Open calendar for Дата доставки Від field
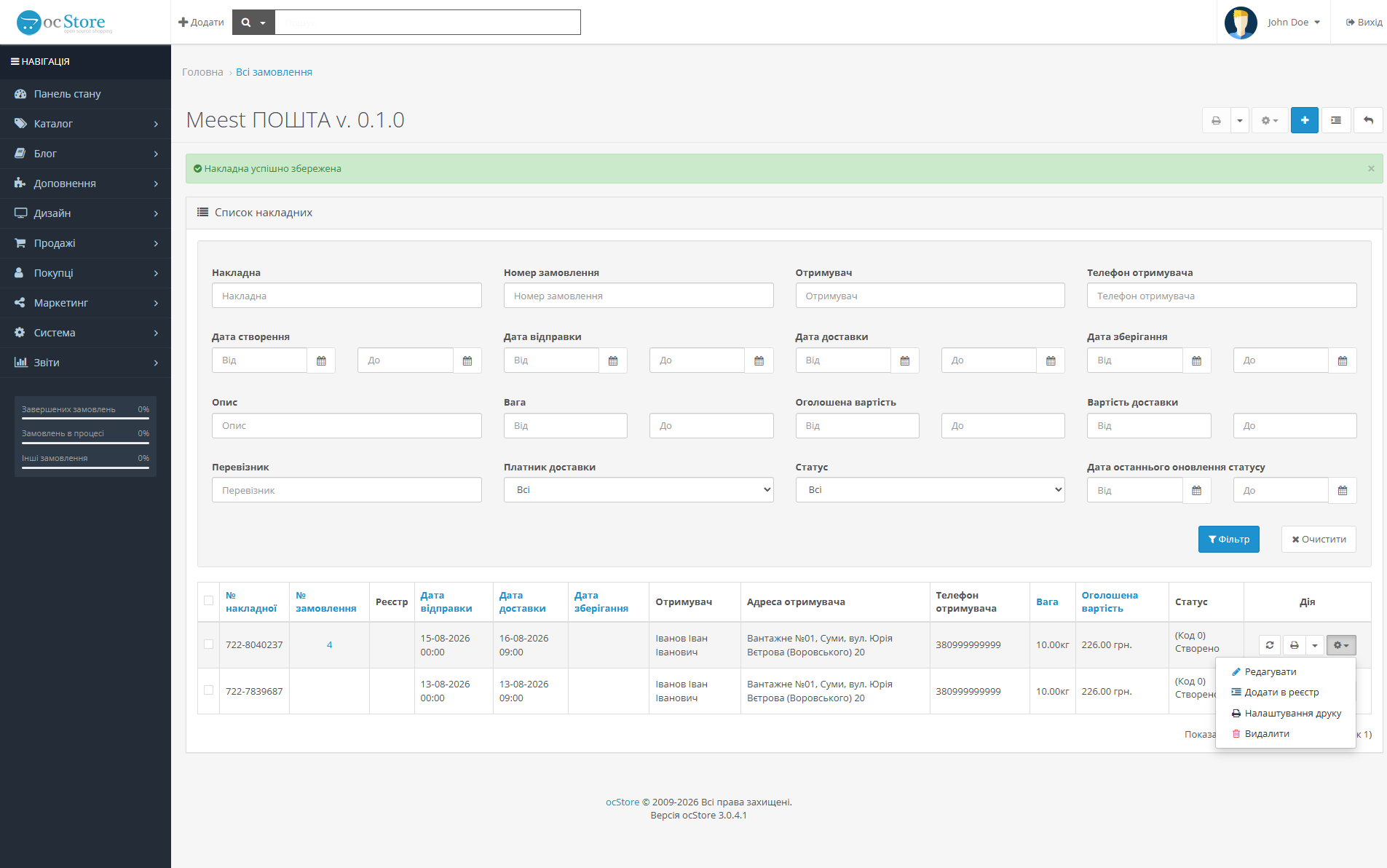Viewport: 1387px width, 868px height. pyautogui.click(x=905, y=360)
